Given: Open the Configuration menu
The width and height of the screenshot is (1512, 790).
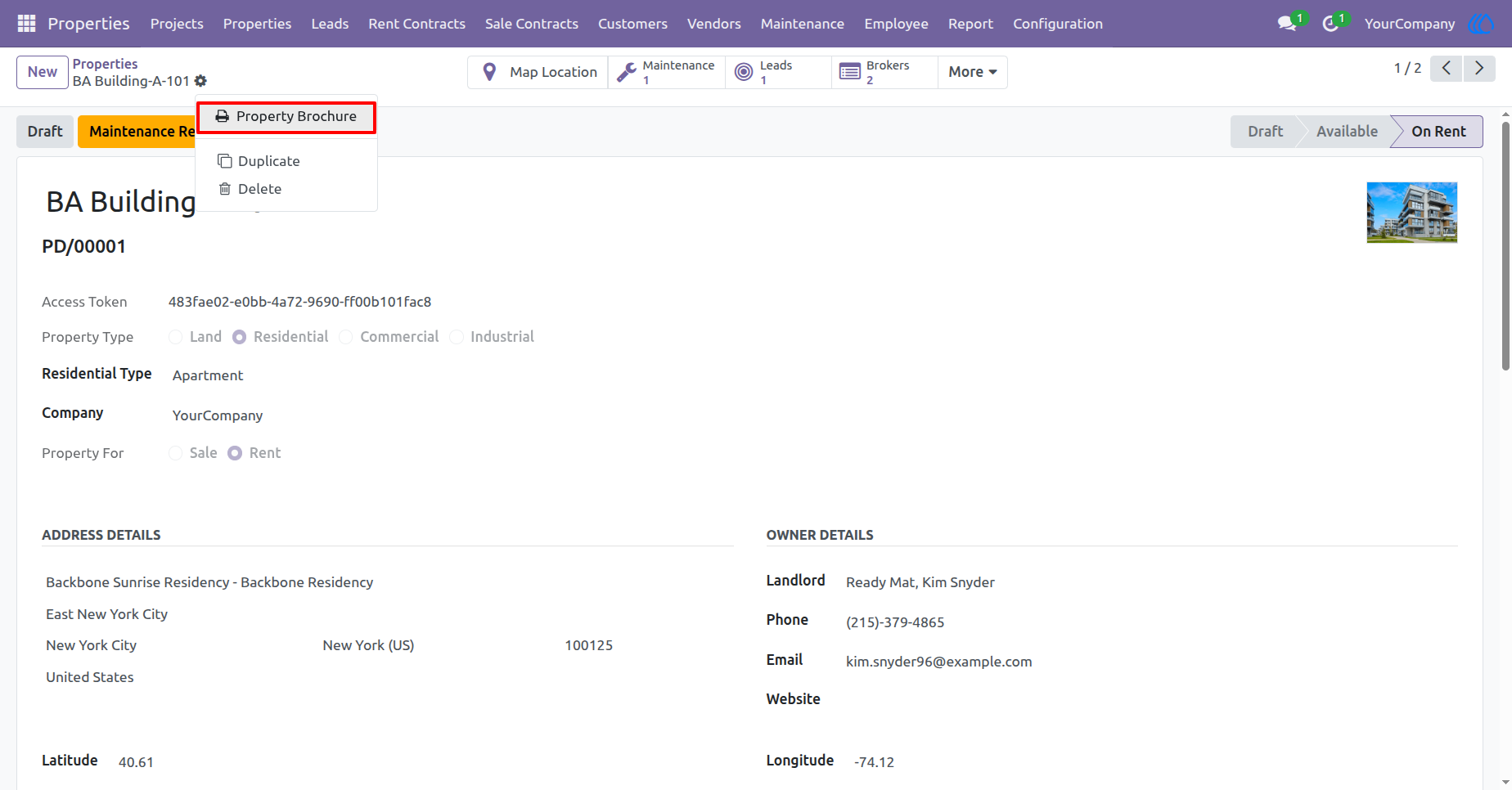Looking at the screenshot, I should point(1058,24).
